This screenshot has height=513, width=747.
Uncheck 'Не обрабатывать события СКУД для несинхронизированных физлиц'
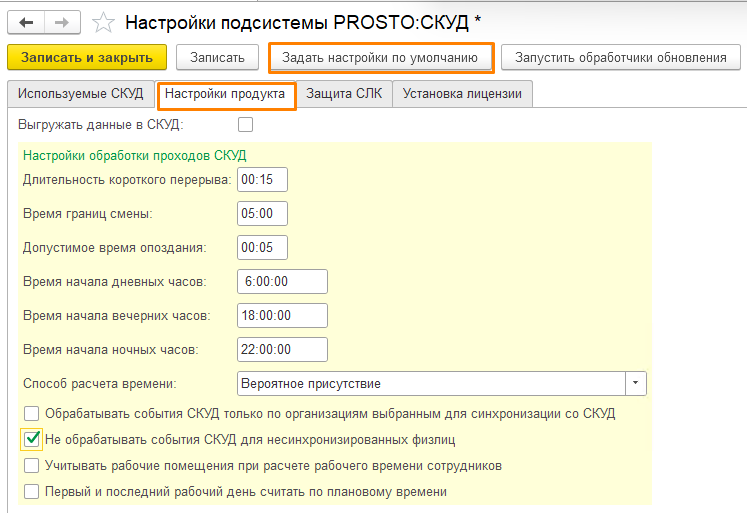[x=32, y=438]
